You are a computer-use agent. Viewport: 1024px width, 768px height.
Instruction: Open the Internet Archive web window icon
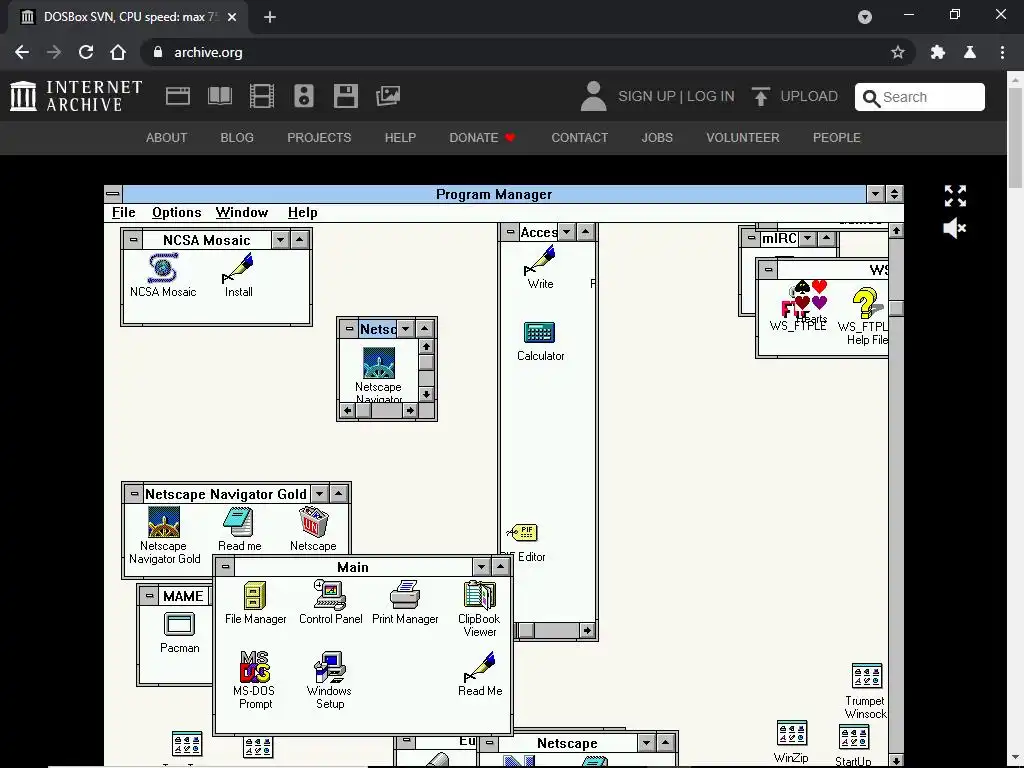coord(178,96)
